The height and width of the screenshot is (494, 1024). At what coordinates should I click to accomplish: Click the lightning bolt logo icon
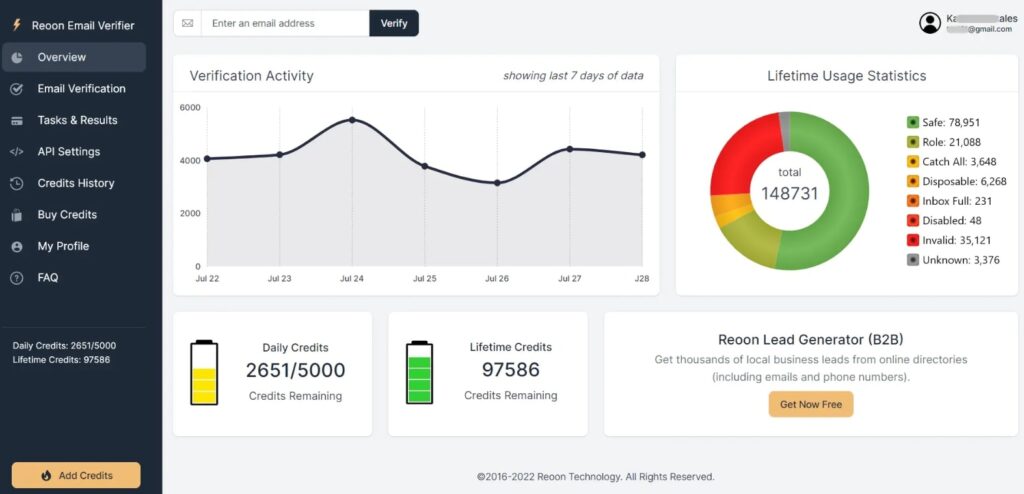click(x=17, y=25)
